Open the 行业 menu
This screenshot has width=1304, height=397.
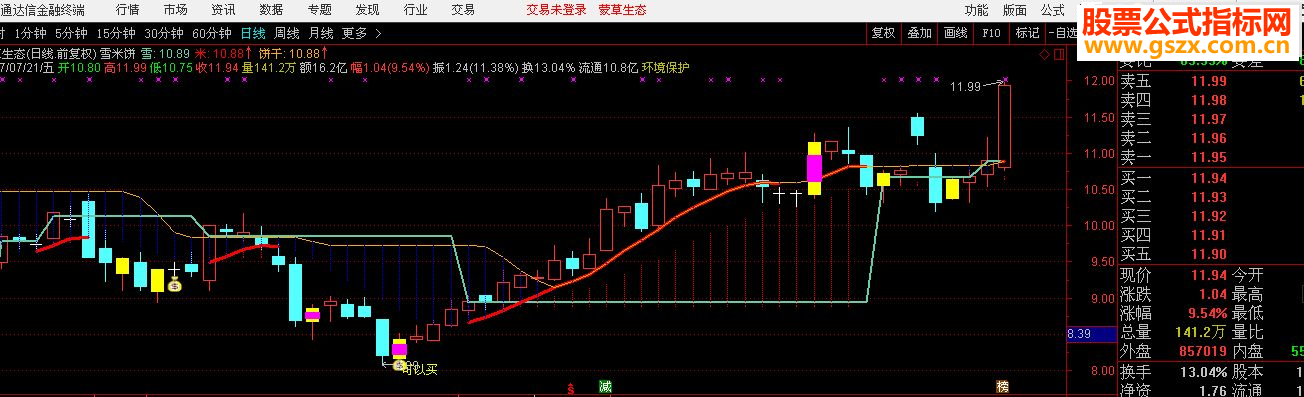click(x=415, y=9)
